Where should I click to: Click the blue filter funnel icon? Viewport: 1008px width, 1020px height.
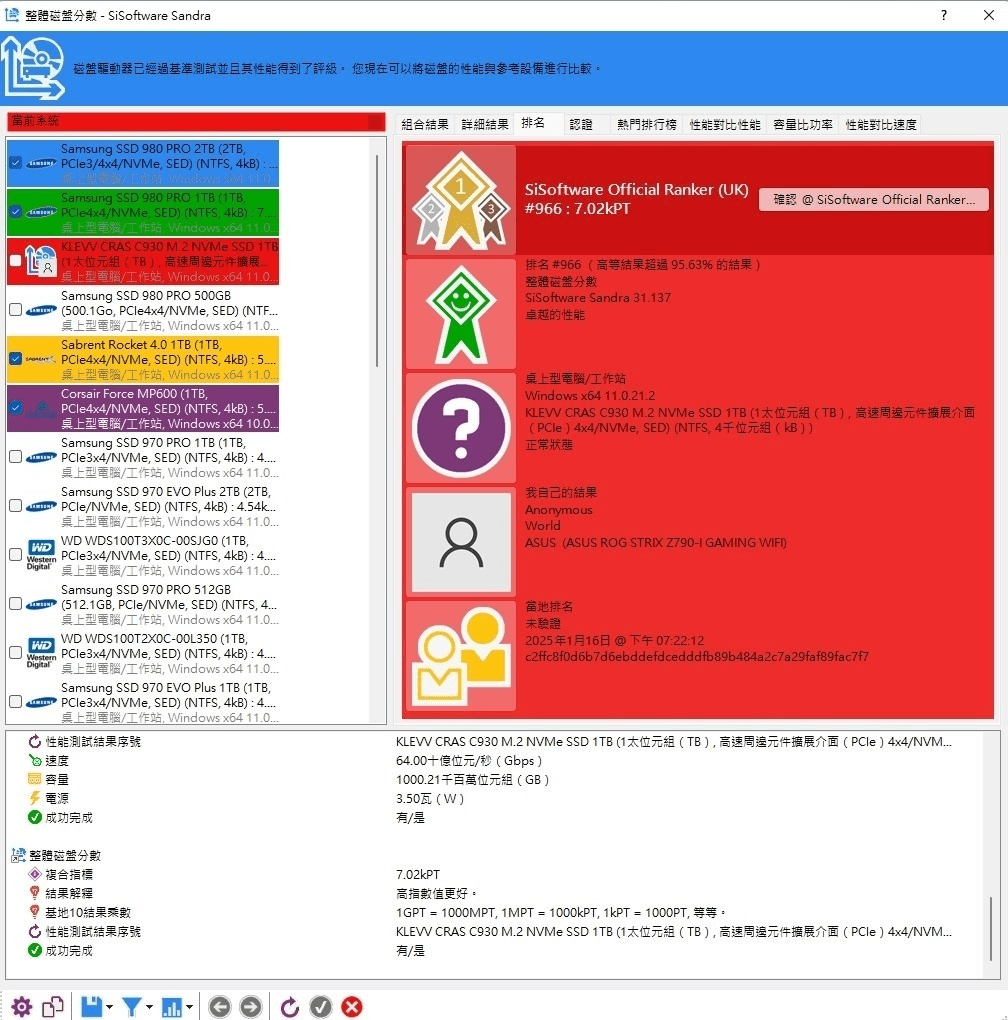(131, 1006)
